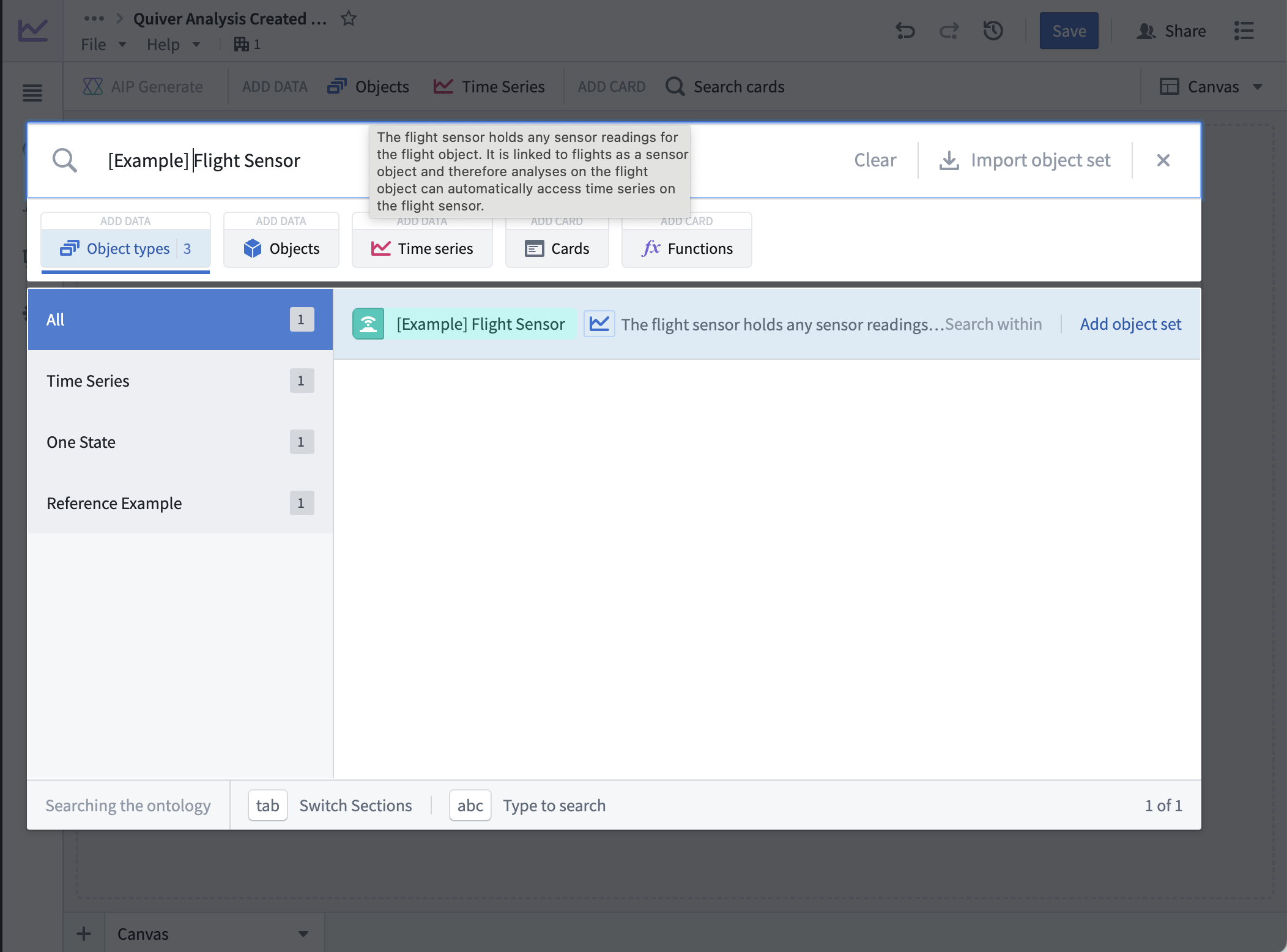Expand the File menu dropdown
Viewport: 1287px width, 952px height.
point(104,45)
